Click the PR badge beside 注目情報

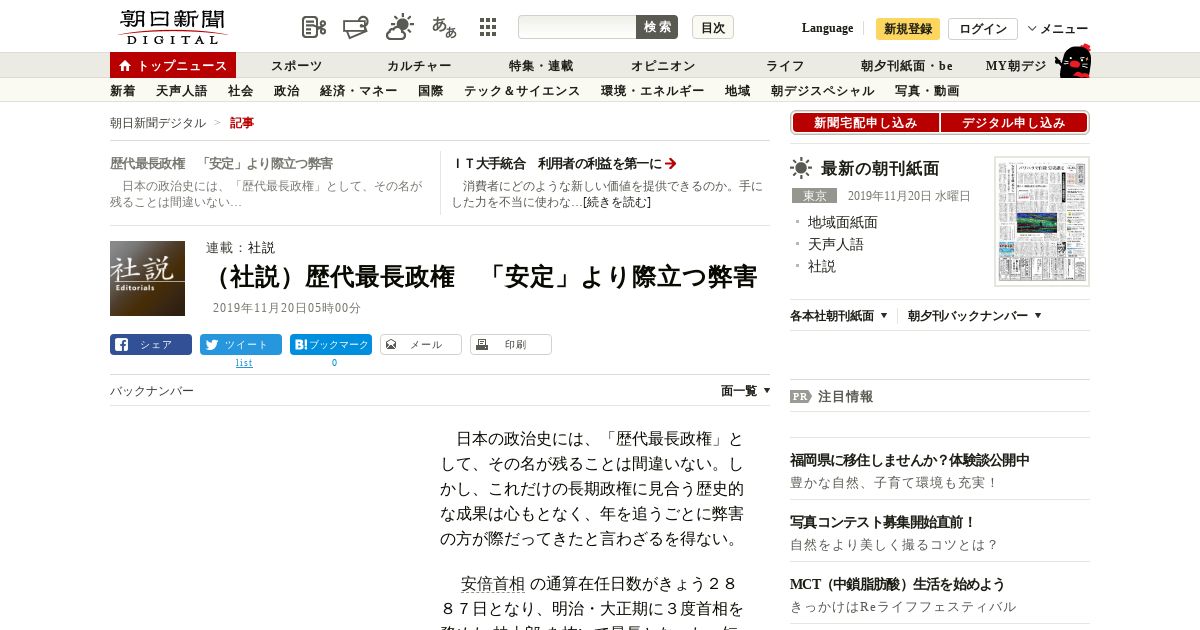pyautogui.click(x=801, y=396)
